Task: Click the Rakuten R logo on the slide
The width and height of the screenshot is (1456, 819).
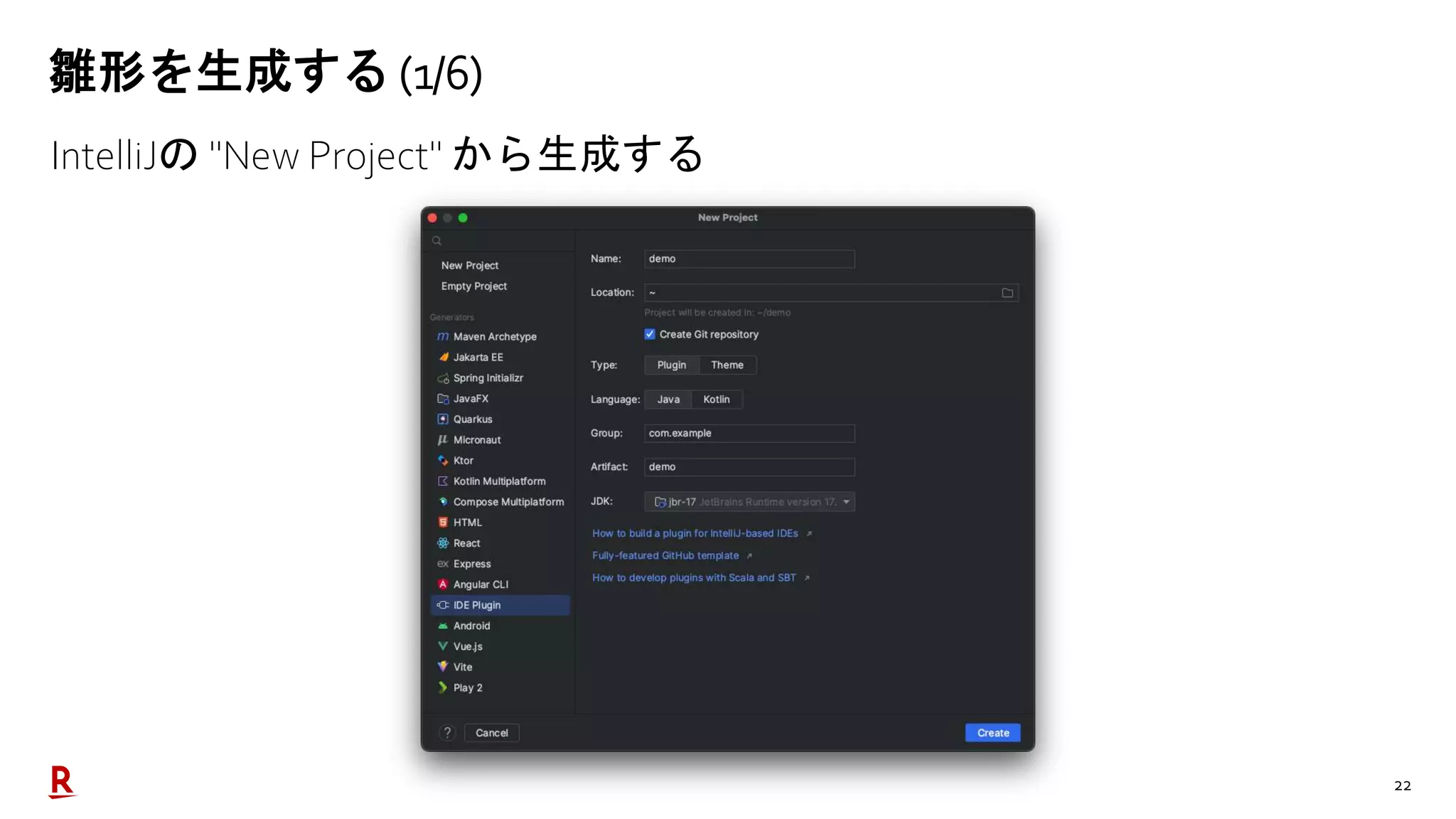Action: 62,782
